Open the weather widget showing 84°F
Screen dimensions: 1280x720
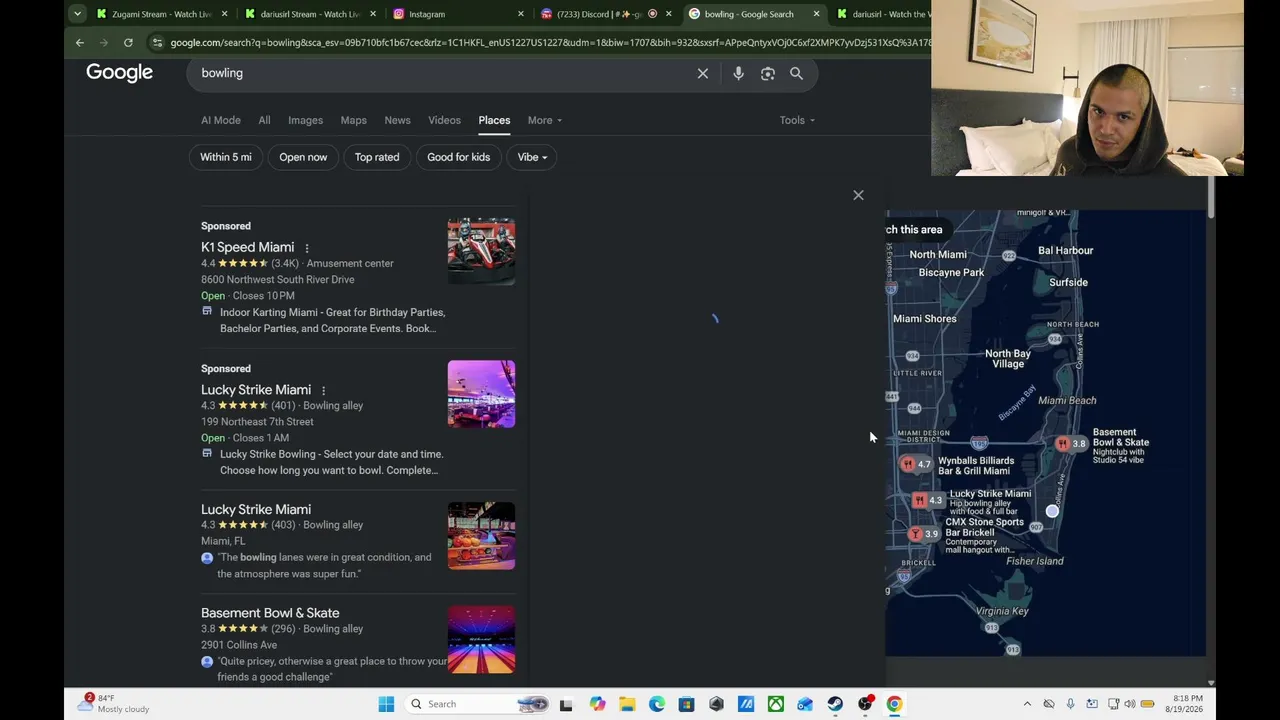[x=114, y=704]
